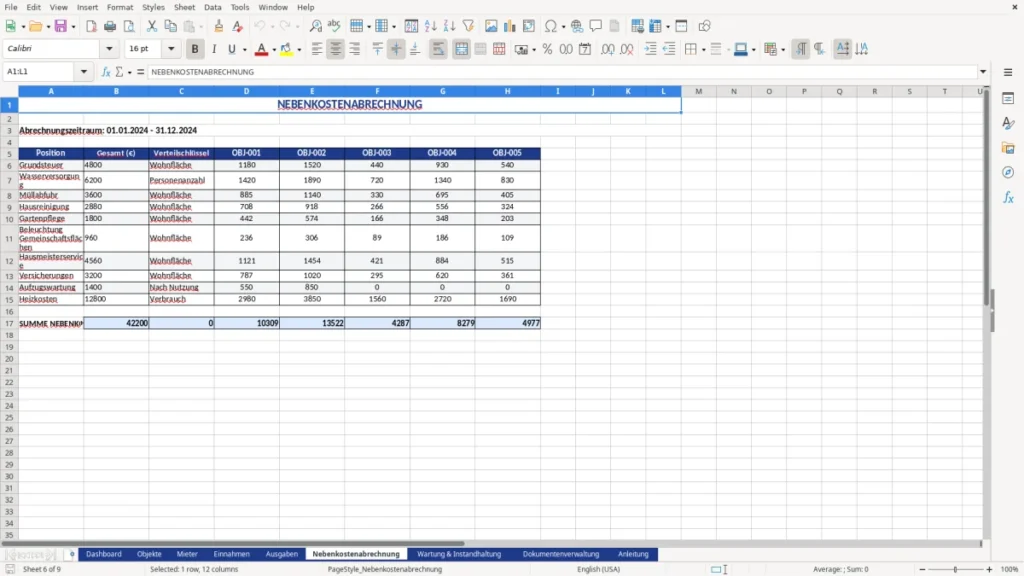This screenshot has height=576, width=1024.
Task: Toggle Wrap Text
Action: (438, 49)
